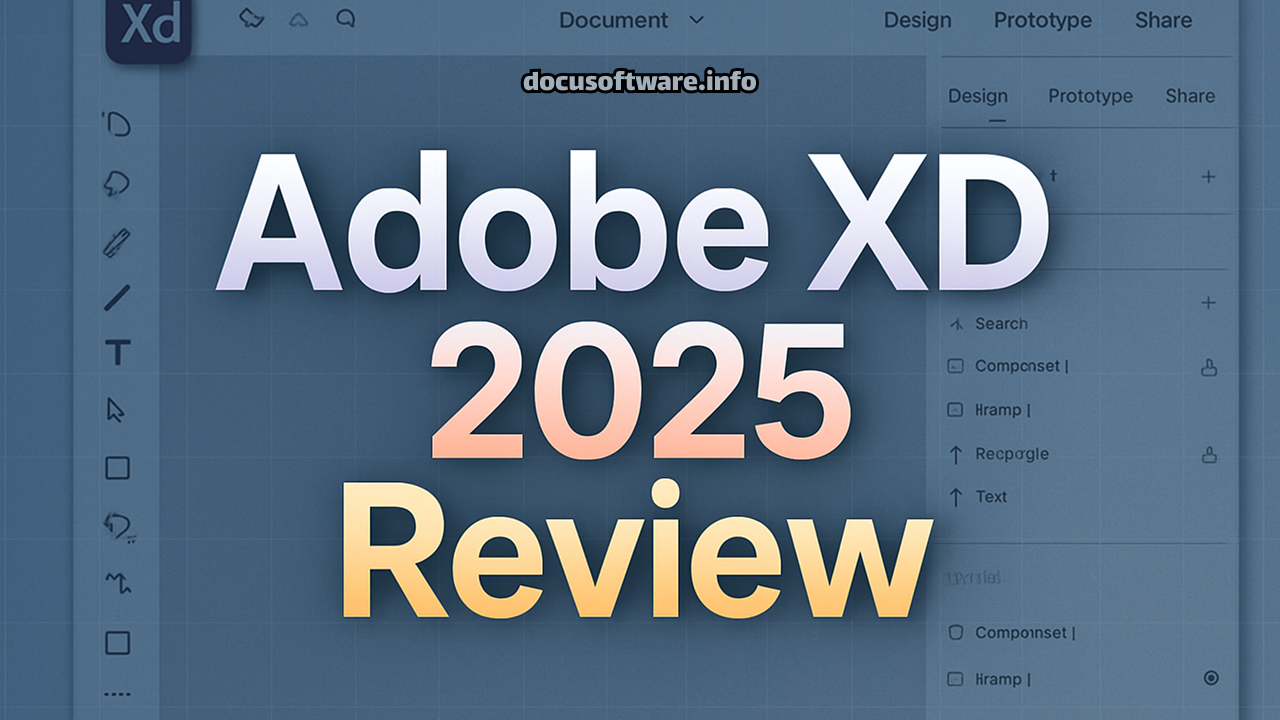Click the lock icon on the Recpogle row
Image resolution: width=1280 pixels, height=720 pixels.
[1208, 455]
